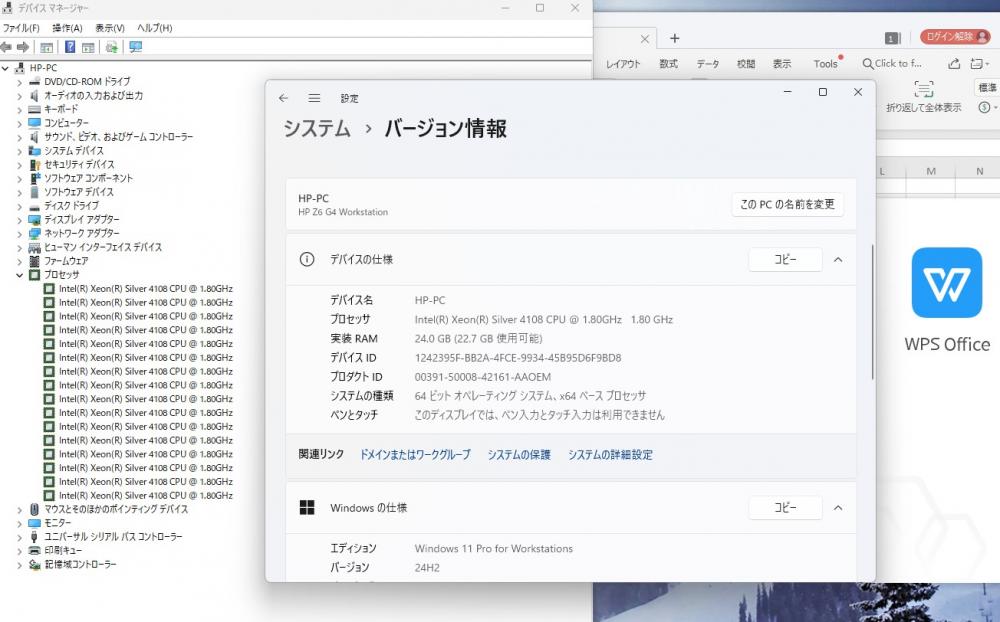Click この PC の名前を変更 button
This screenshot has width=1000, height=622.
(787, 204)
